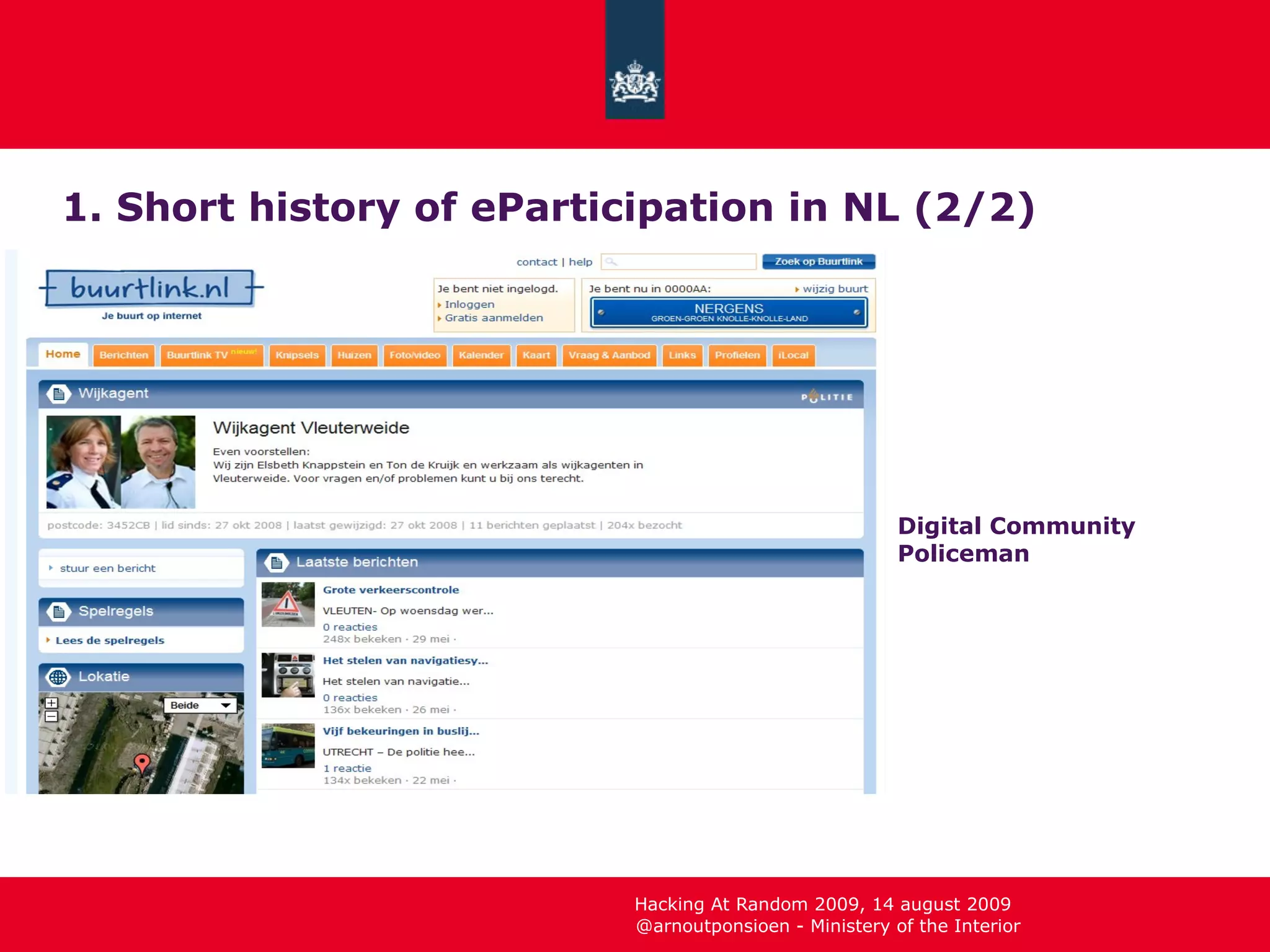Screen dimensions: 1270x952
Task: Click the help link
Action: [x=580, y=262]
